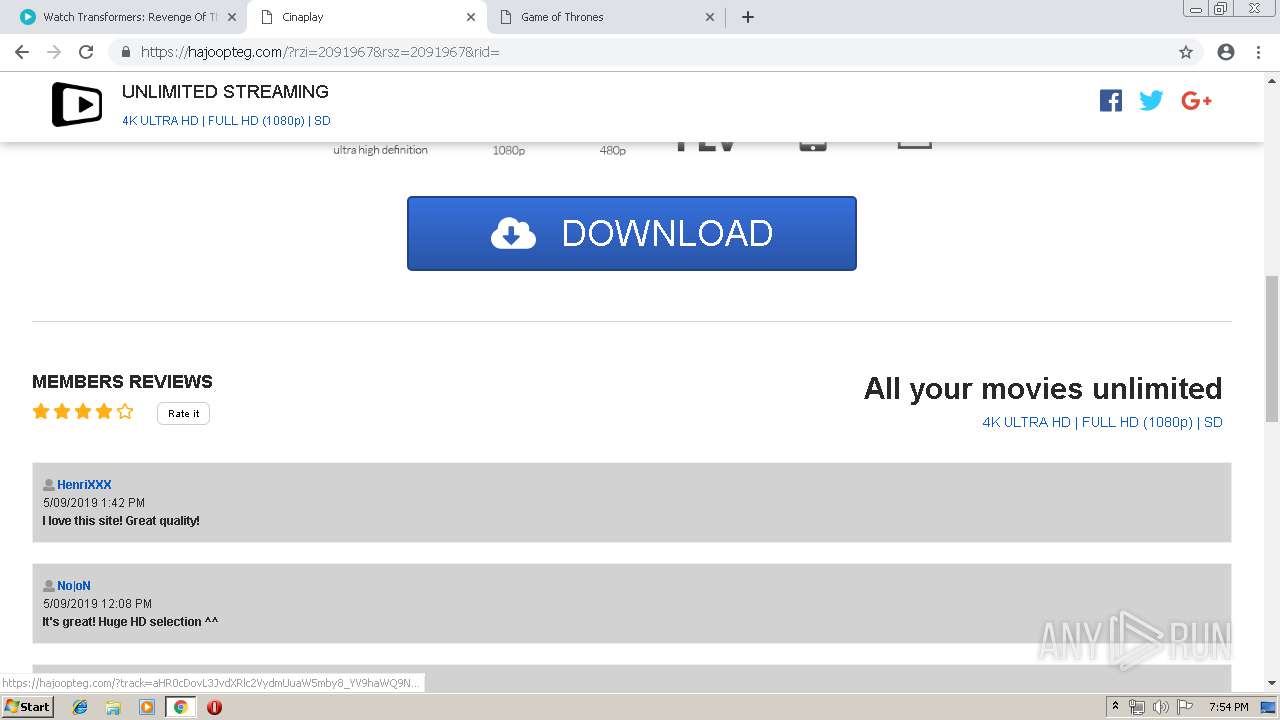The width and height of the screenshot is (1280, 720).
Task: Show hidden system tray icons
Action: (1116, 707)
